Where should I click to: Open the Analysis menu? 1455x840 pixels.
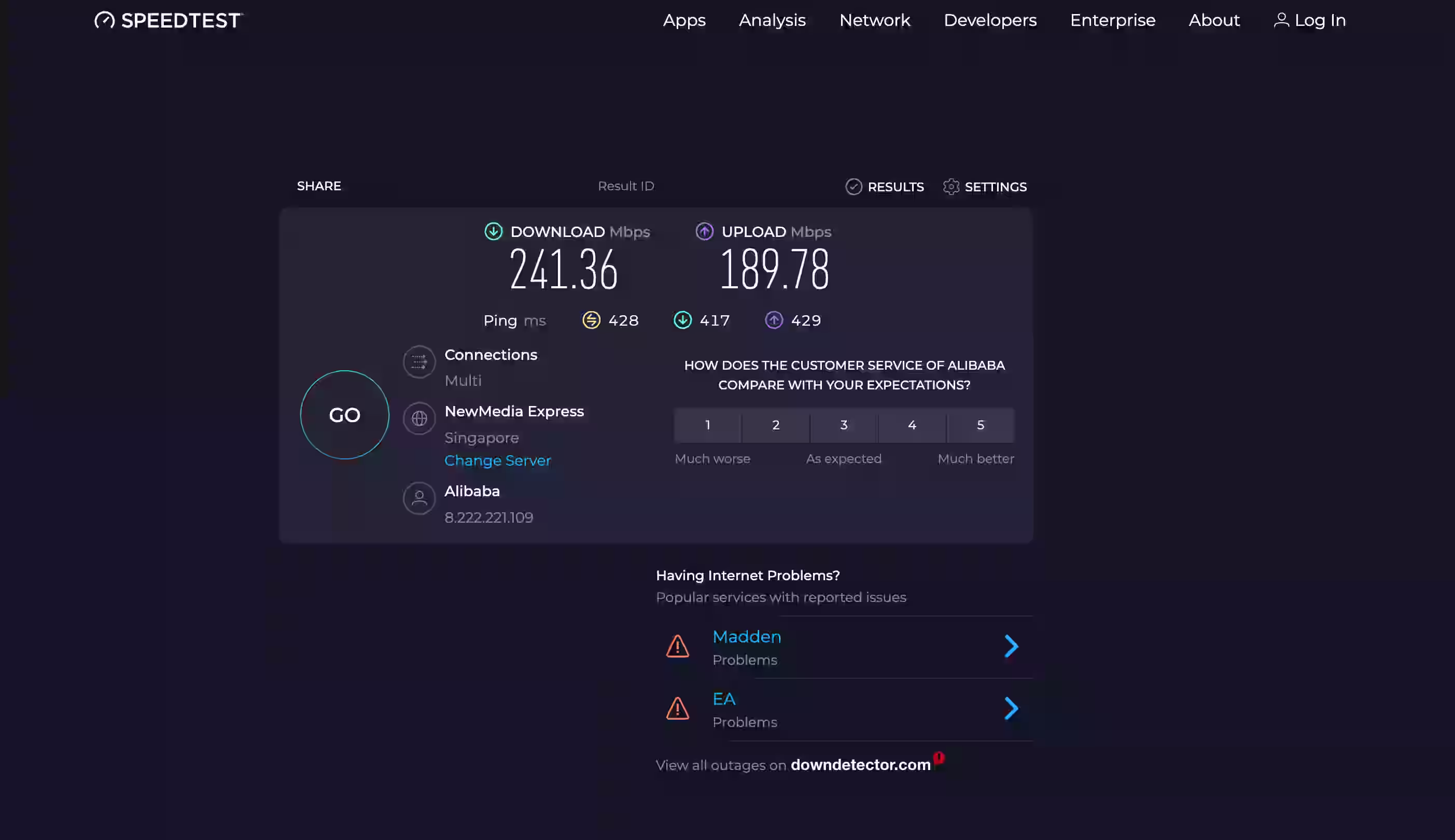click(772, 20)
